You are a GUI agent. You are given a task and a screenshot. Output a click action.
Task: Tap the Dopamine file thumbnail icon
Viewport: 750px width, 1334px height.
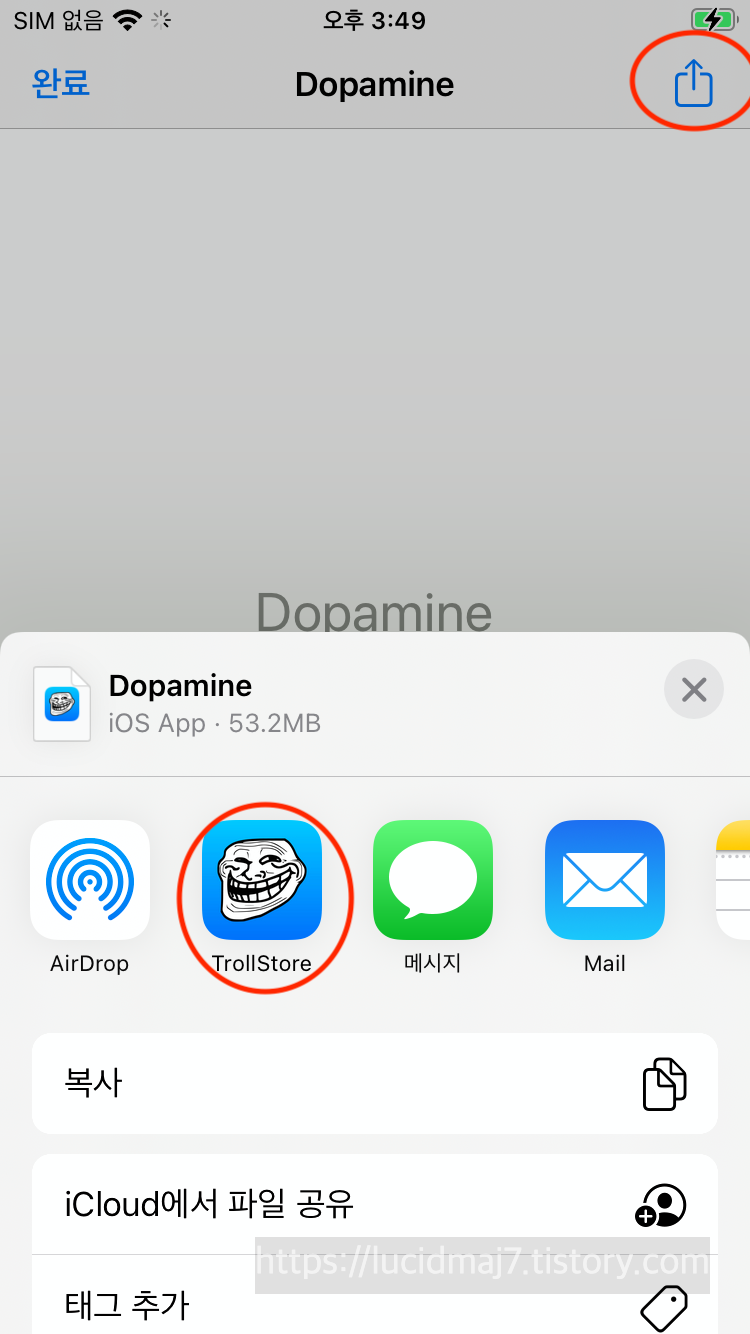click(x=62, y=704)
